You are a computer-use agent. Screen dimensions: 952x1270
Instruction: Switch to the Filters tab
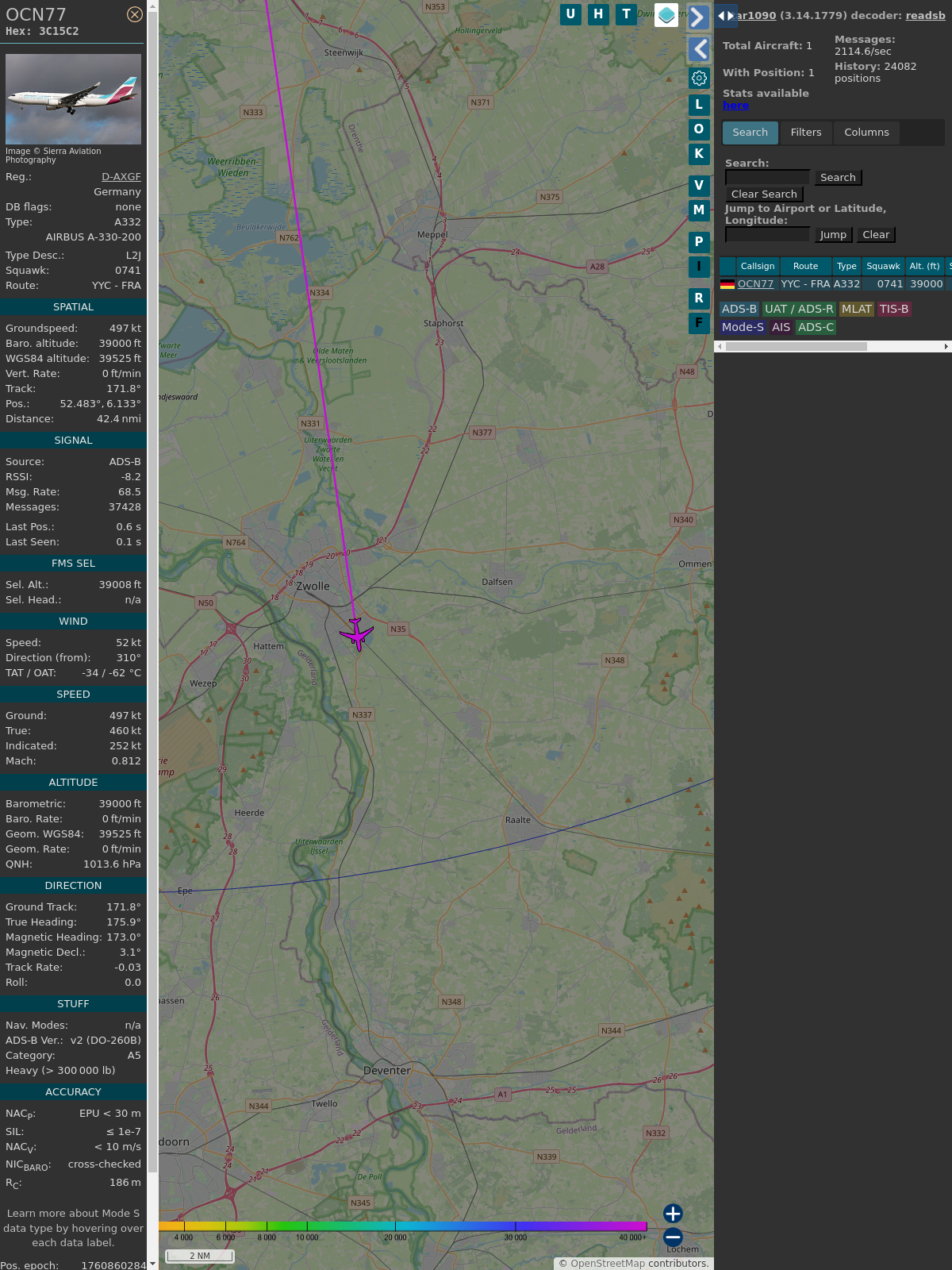pyautogui.click(x=805, y=133)
